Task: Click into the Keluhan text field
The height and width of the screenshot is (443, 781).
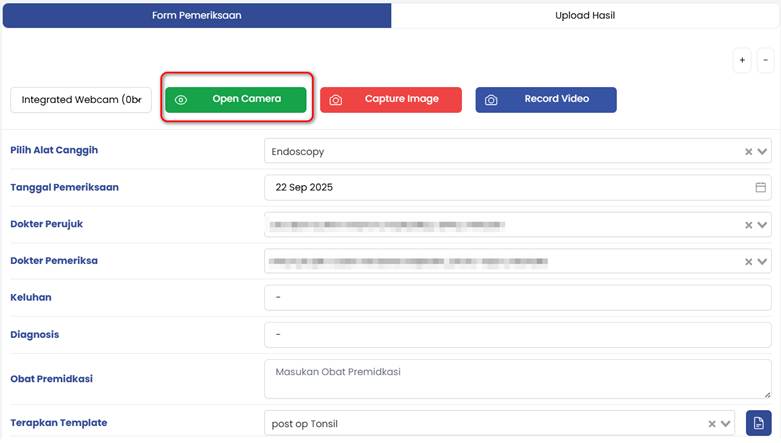Action: coord(517,298)
